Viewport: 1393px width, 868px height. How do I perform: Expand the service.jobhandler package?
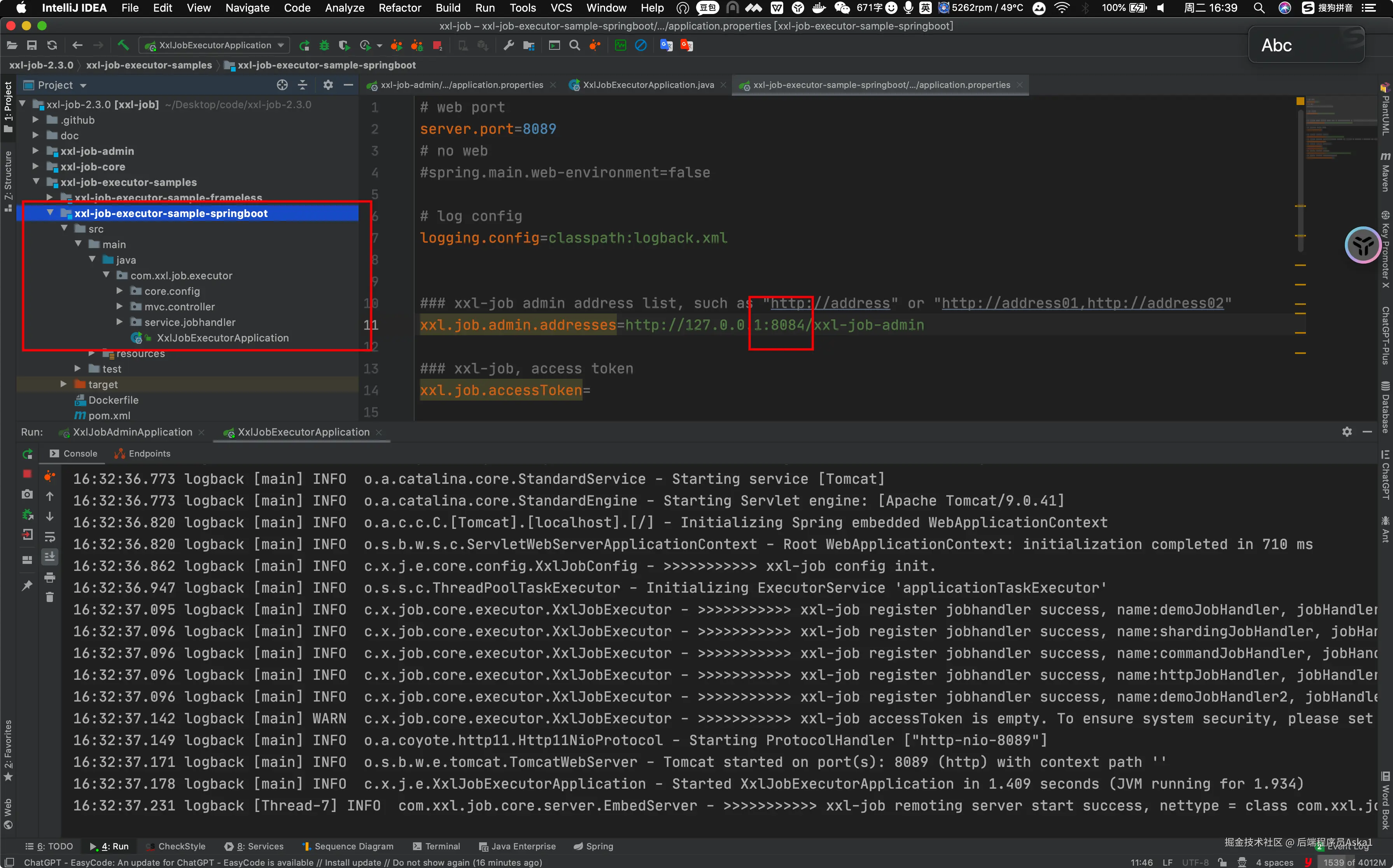coord(119,322)
